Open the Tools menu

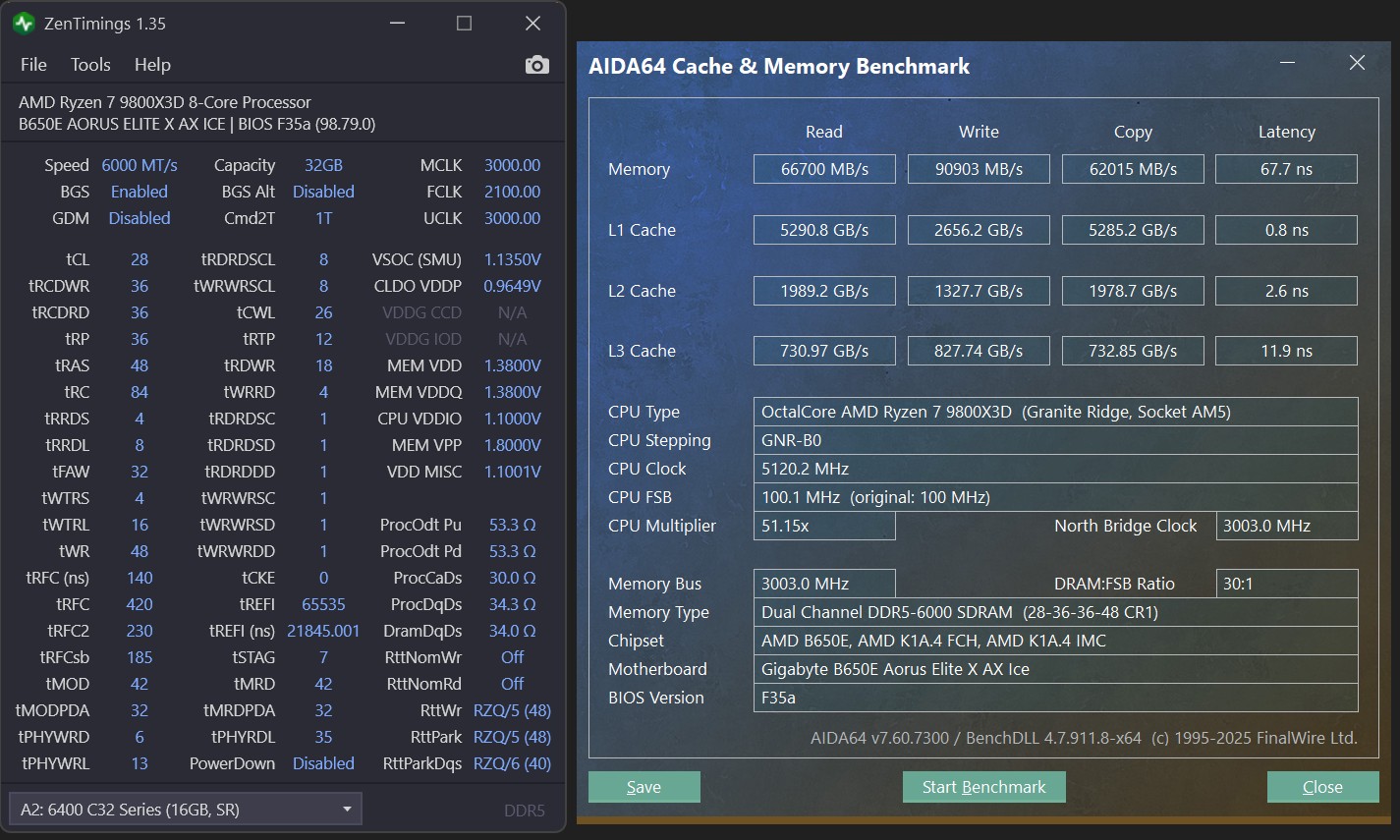click(90, 64)
